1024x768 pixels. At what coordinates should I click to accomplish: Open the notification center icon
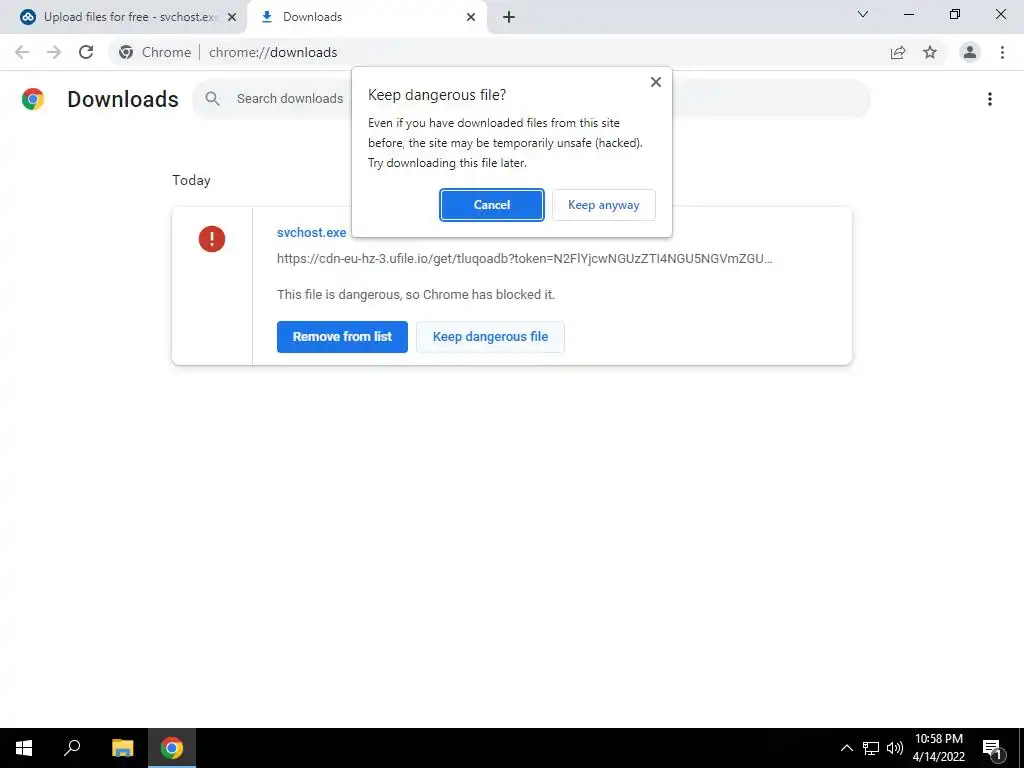point(992,748)
